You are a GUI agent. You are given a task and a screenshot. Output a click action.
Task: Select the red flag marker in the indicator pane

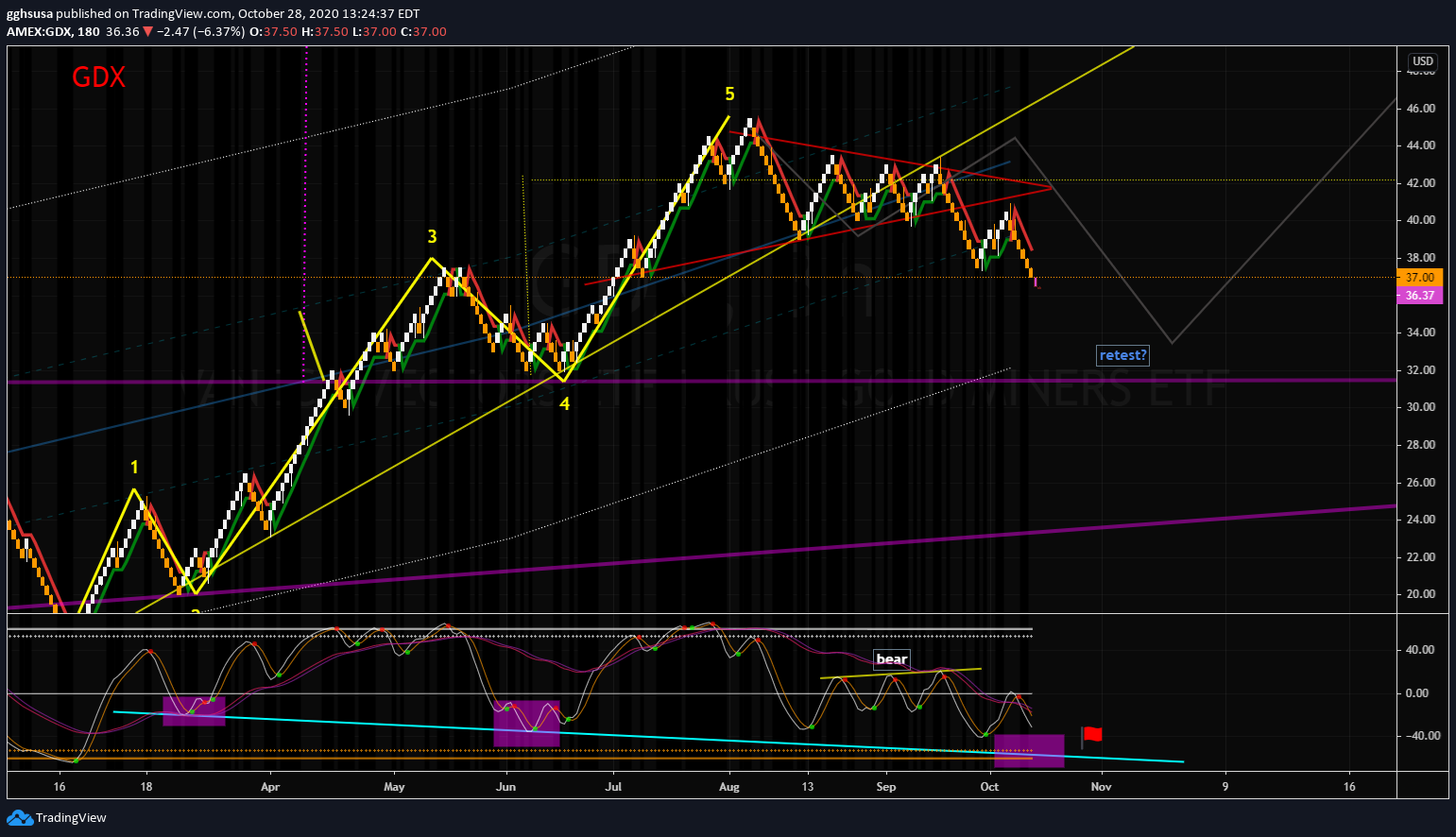coord(1093,734)
